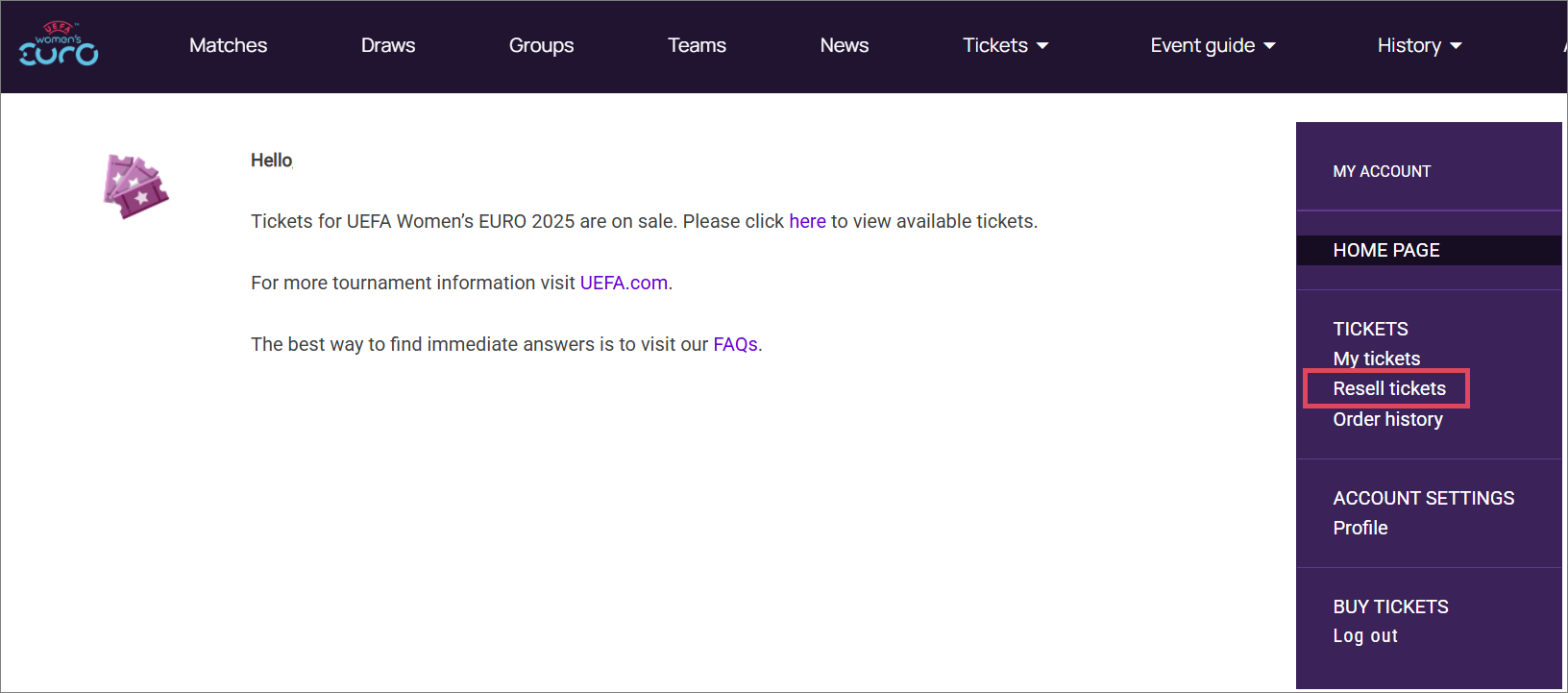Click the ACCOUNT SETTINGS heading
This screenshot has width=1568, height=693.
(x=1423, y=498)
